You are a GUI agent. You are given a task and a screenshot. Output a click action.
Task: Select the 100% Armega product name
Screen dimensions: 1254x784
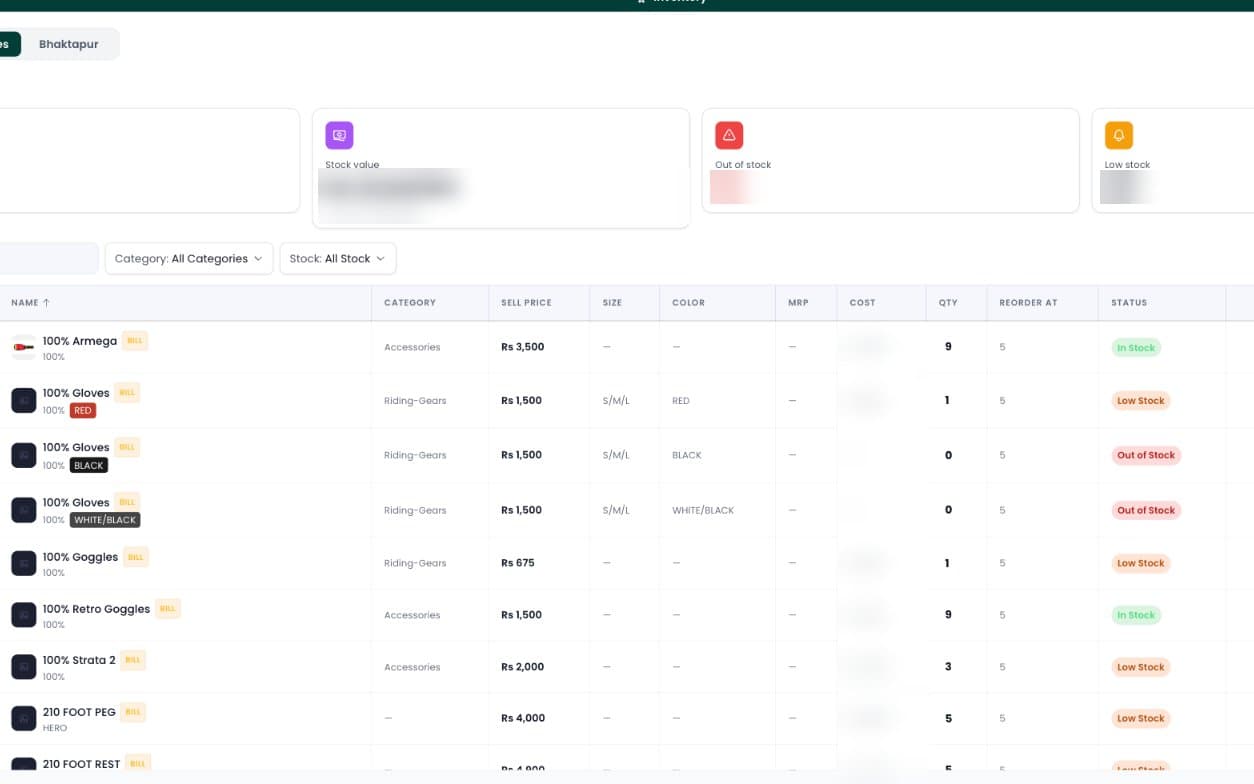pyautogui.click(x=80, y=341)
